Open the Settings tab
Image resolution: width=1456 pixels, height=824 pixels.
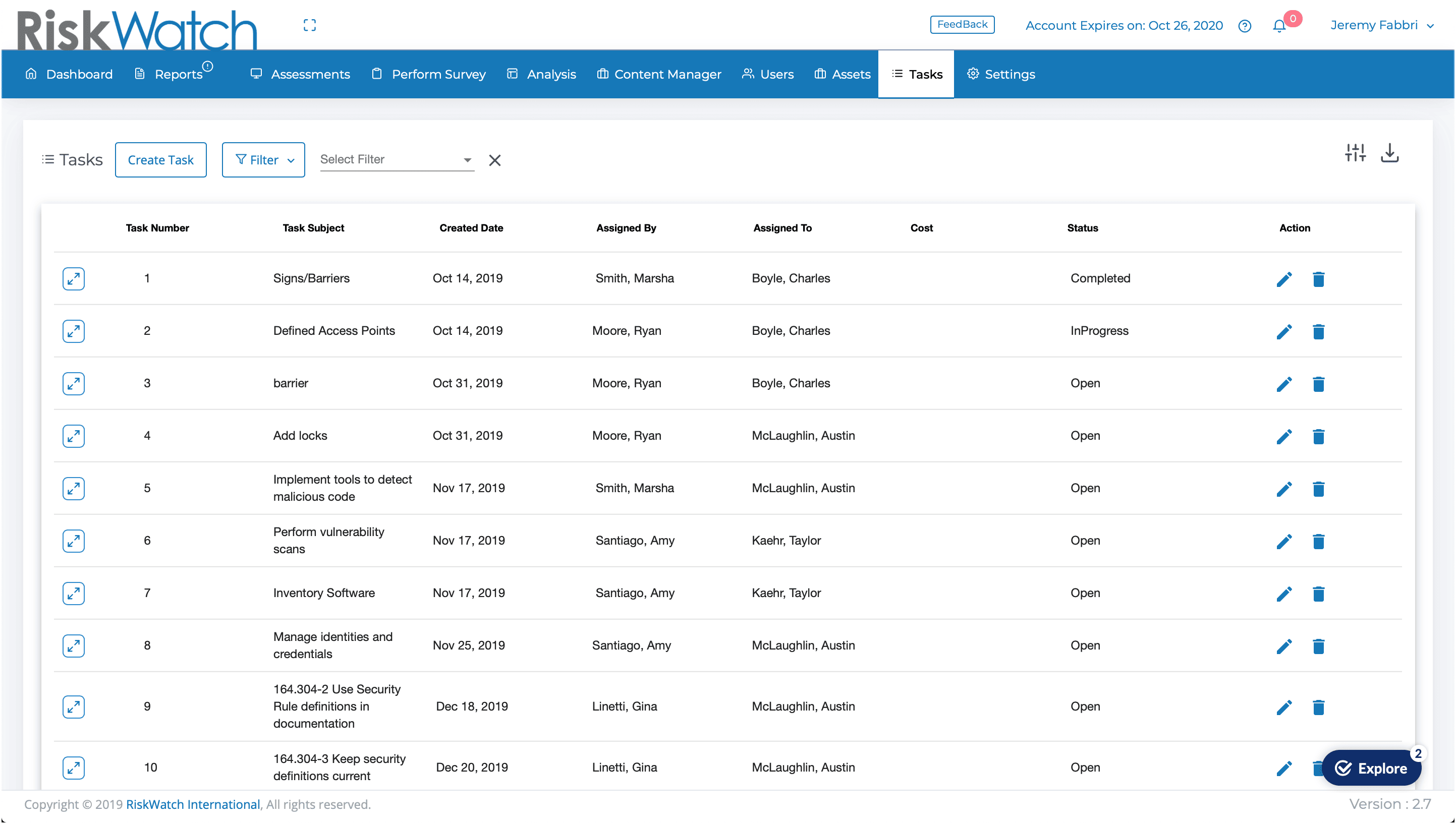(x=1001, y=74)
